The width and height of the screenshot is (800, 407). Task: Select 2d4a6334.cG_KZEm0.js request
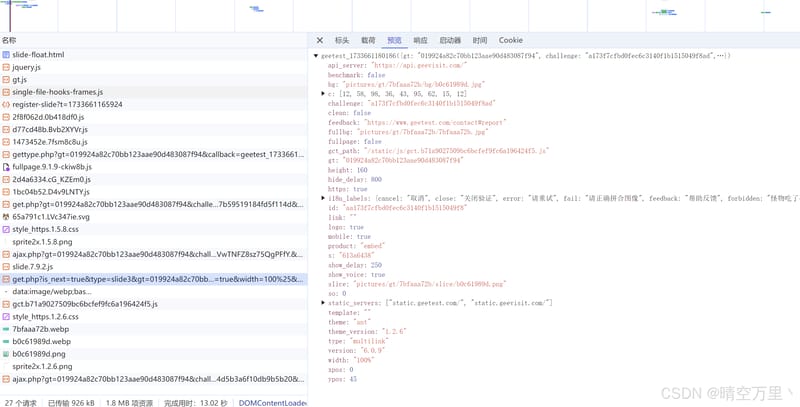pyautogui.click(x=154, y=180)
